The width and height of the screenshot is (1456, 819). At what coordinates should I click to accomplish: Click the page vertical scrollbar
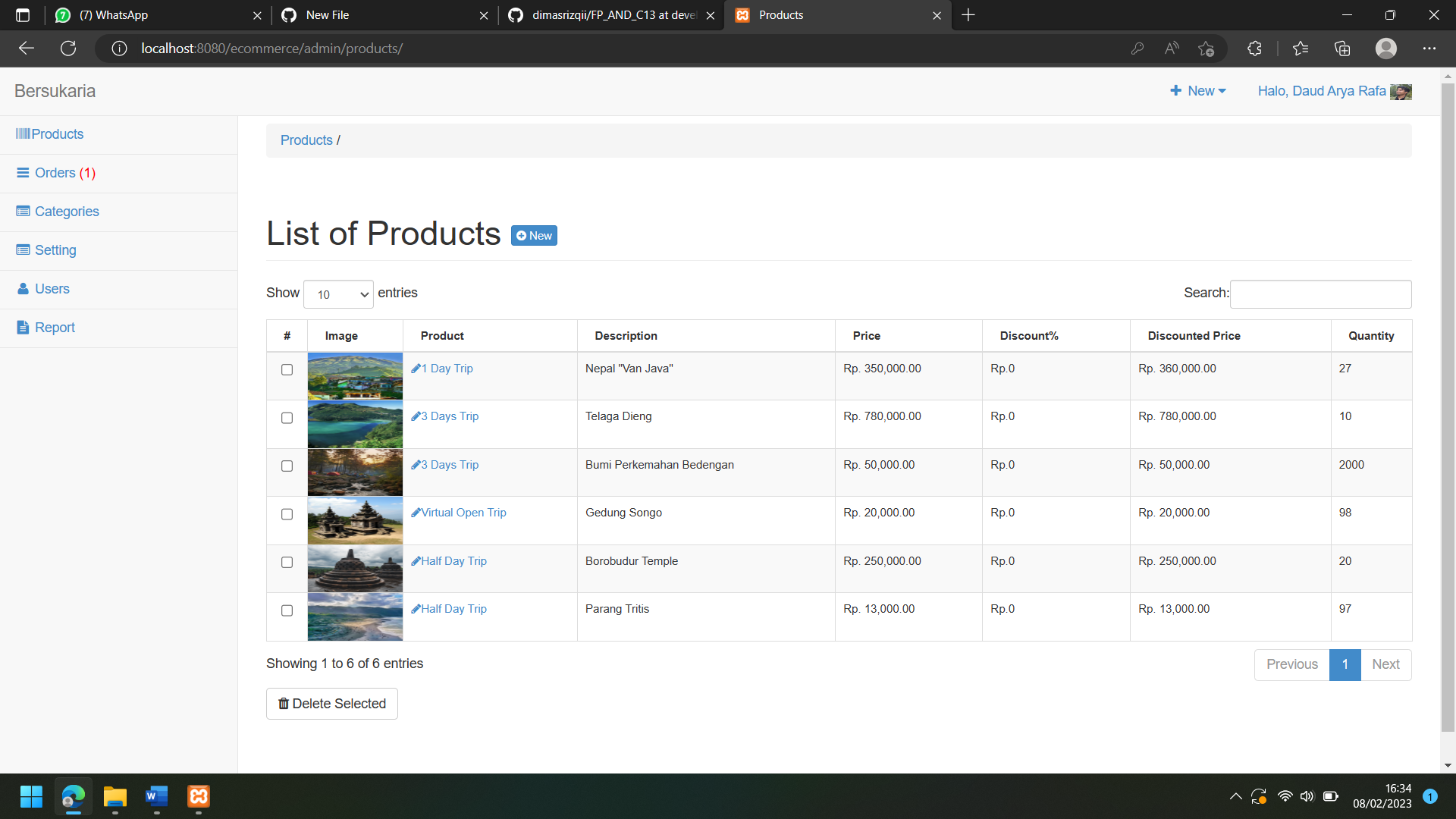tap(1448, 402)
